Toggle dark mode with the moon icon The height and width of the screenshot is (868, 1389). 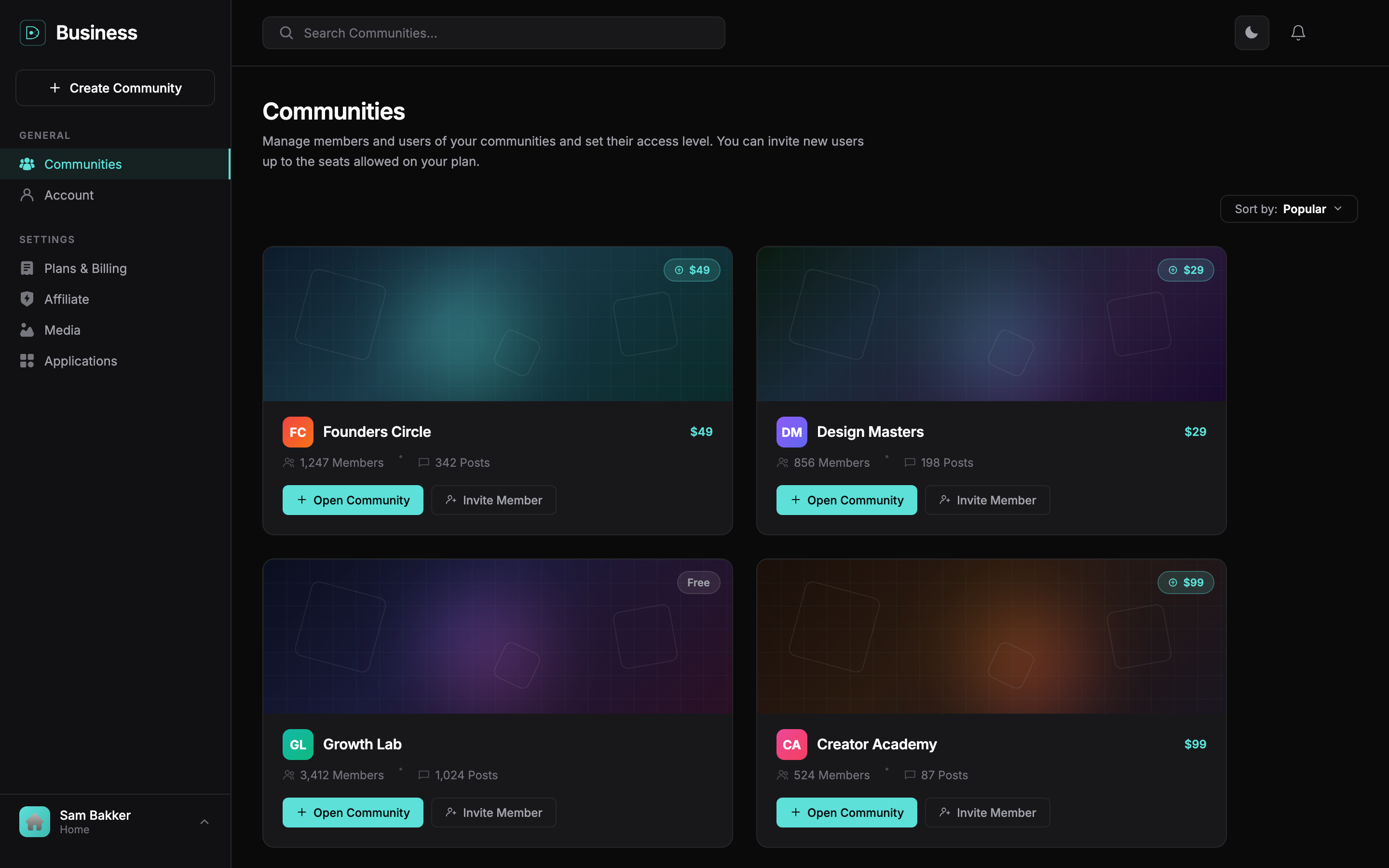pyautogui.click(x=1252, y=32)
